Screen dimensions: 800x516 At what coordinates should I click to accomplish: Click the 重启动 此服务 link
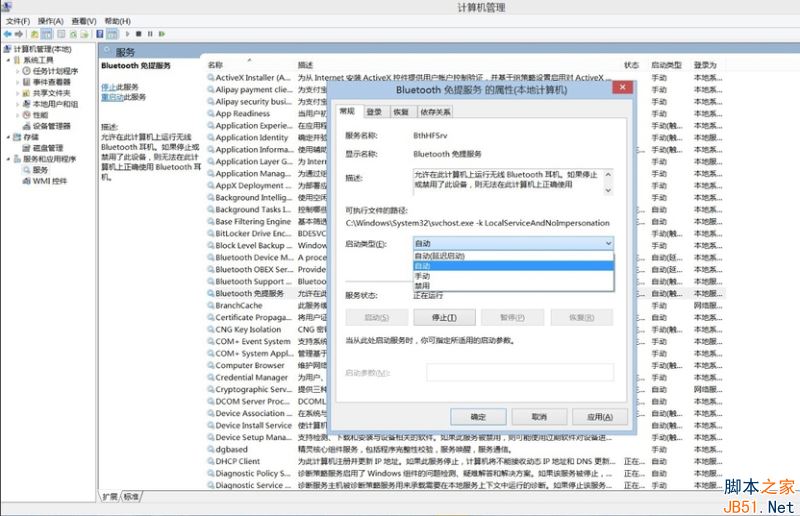coord(112,97)
